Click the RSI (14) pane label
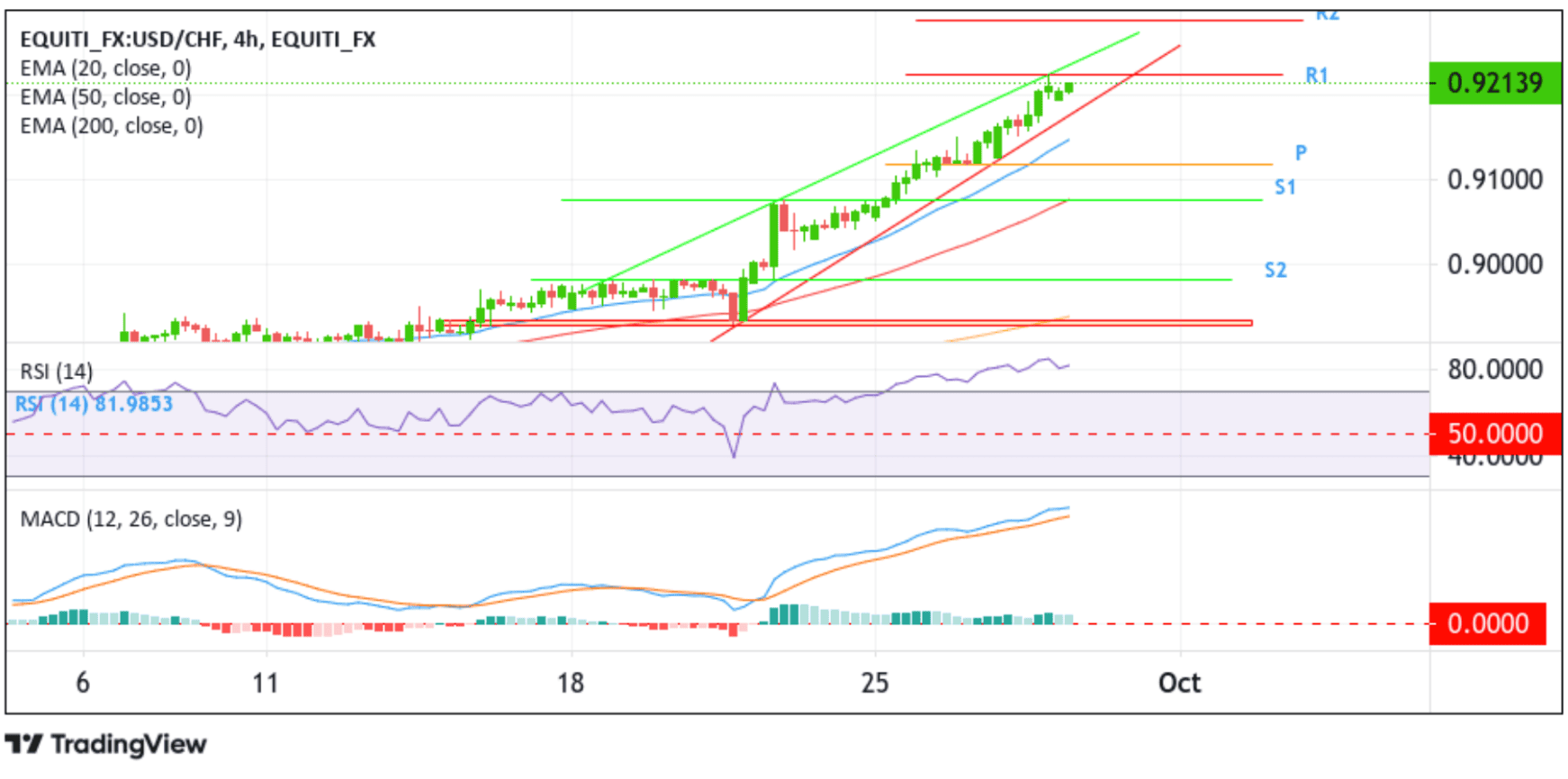This screenshot has height=779, width=1568. click(56, 372)
